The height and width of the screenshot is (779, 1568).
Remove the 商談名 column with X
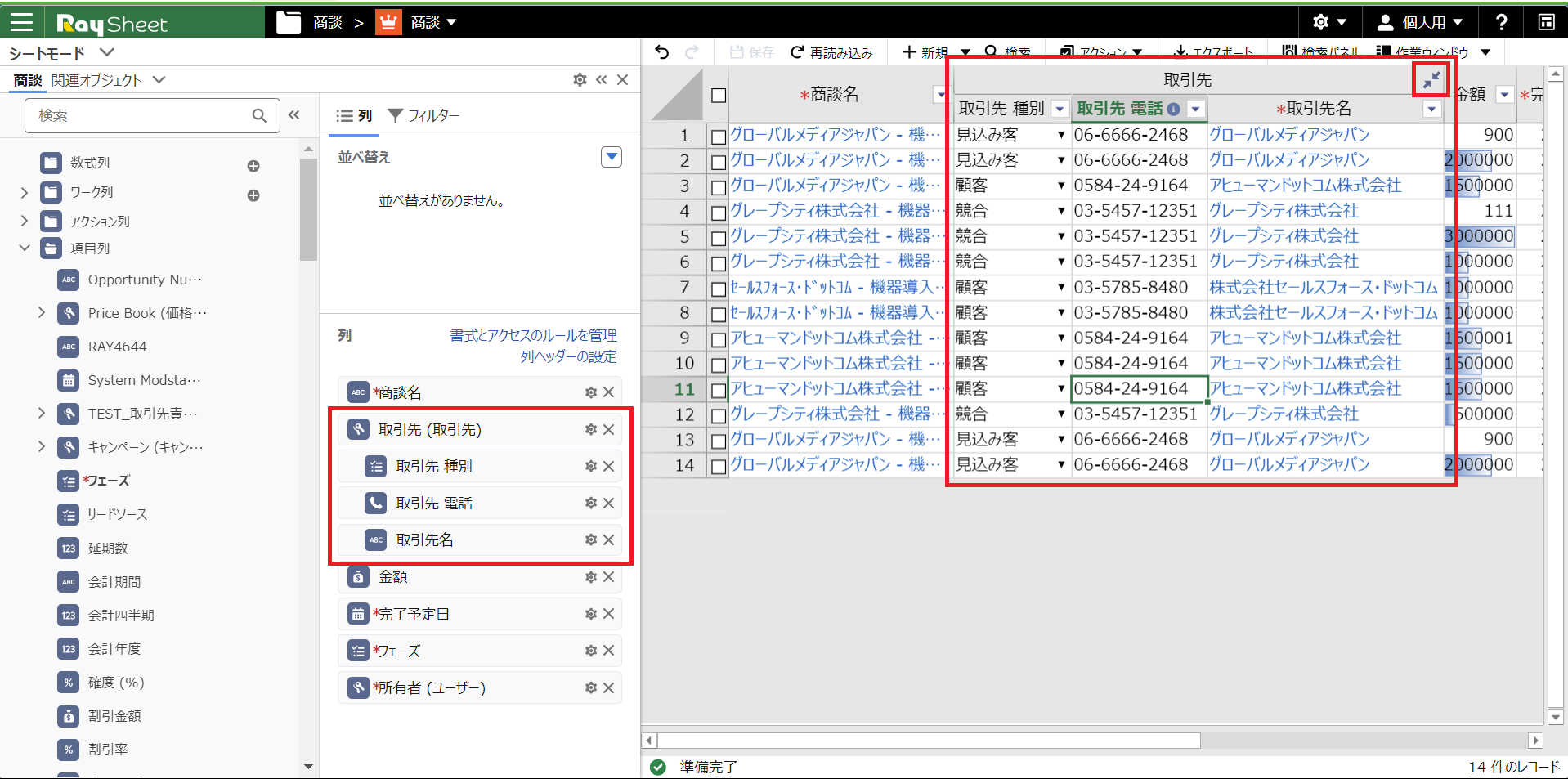coord(609,392)
